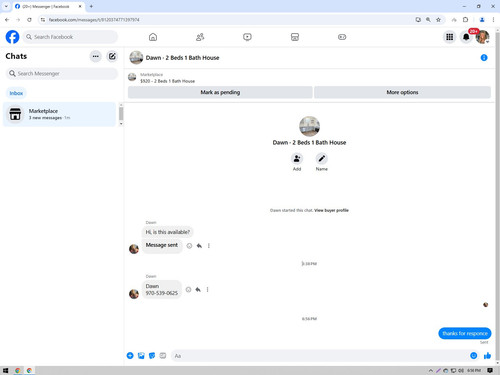The width and height of the screenshot is (500, 375).
Task: Select the Inbox filter tab
Action: tap(16, 93)
